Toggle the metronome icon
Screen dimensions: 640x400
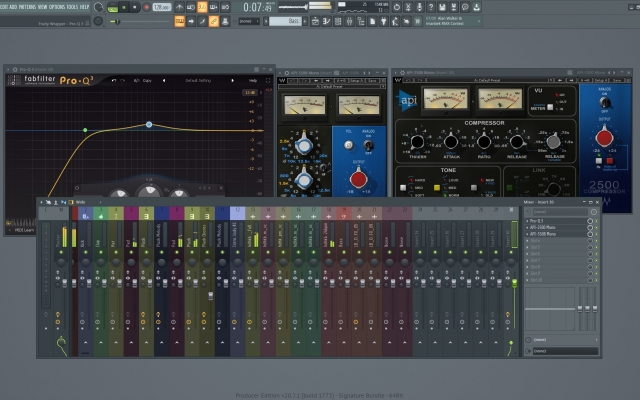pyautogui.click(x=180, y=7)
